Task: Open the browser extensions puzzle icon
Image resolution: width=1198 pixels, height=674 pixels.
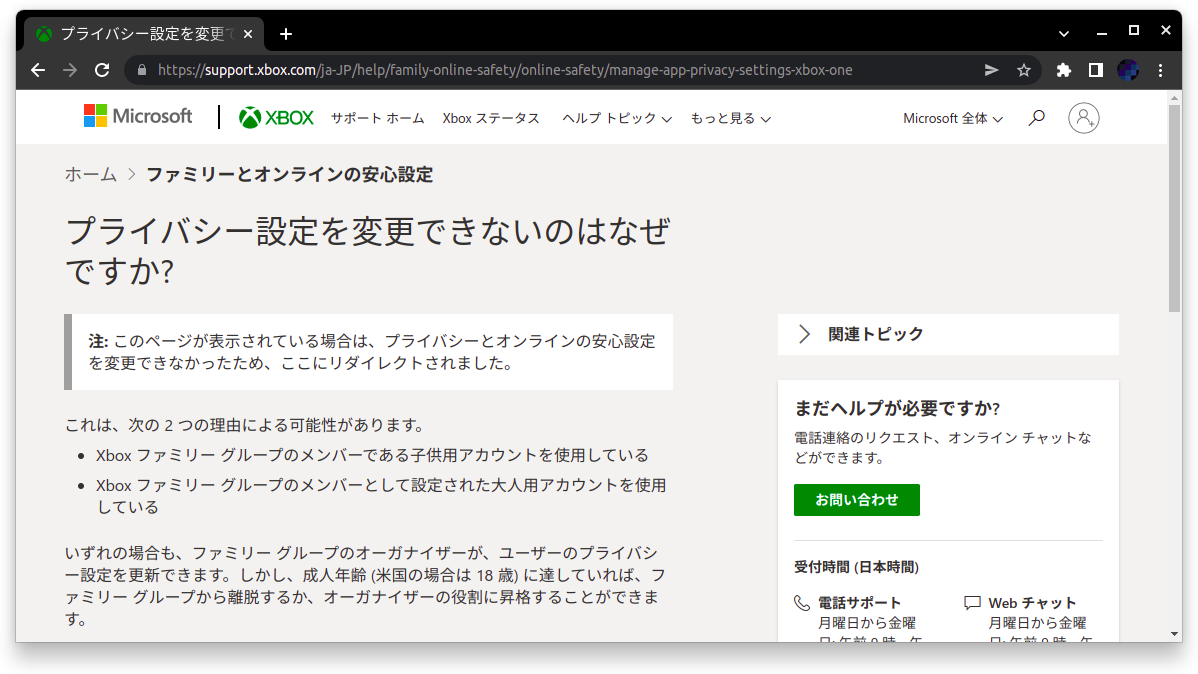Action: point(1062,70)
